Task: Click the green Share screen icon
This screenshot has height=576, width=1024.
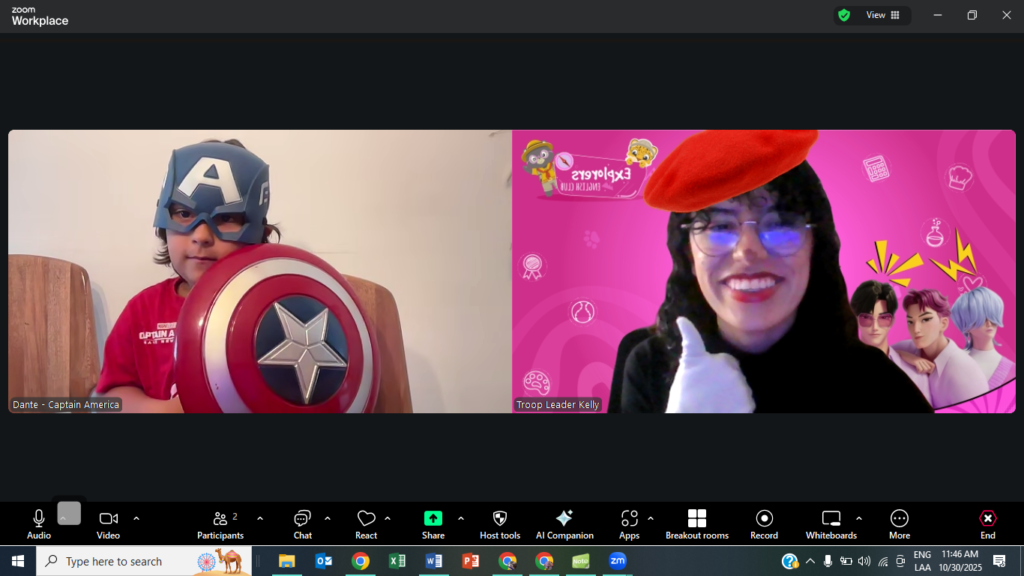Action: click(433, 518)
